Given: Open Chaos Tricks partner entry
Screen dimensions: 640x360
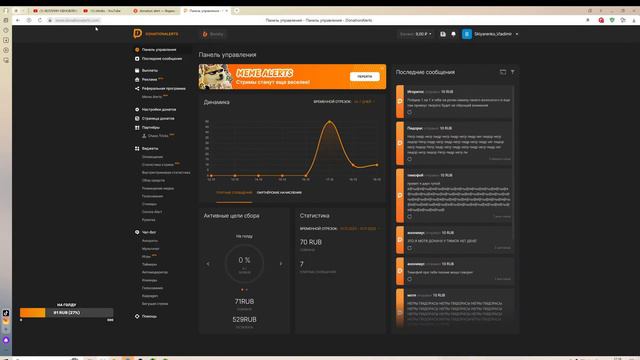Looking at the screenshot, I should (158, 136).
